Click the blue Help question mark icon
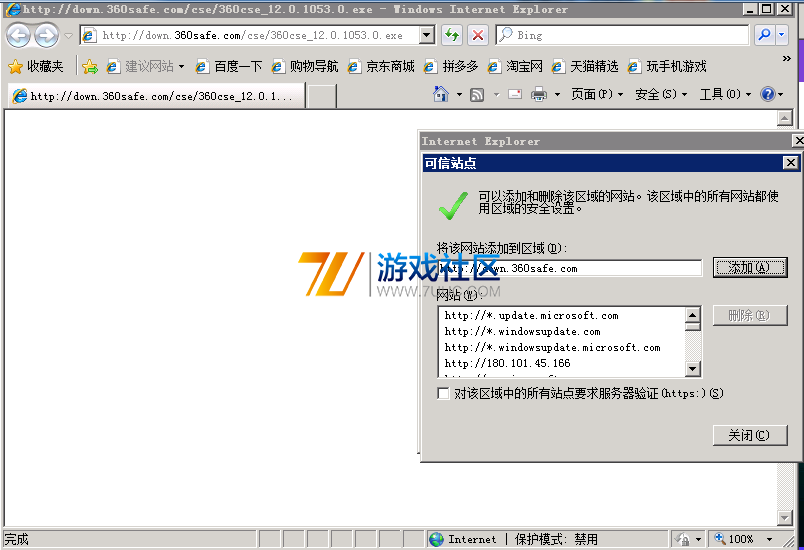Screen dimensions: 804x550 tap(768, 94)
